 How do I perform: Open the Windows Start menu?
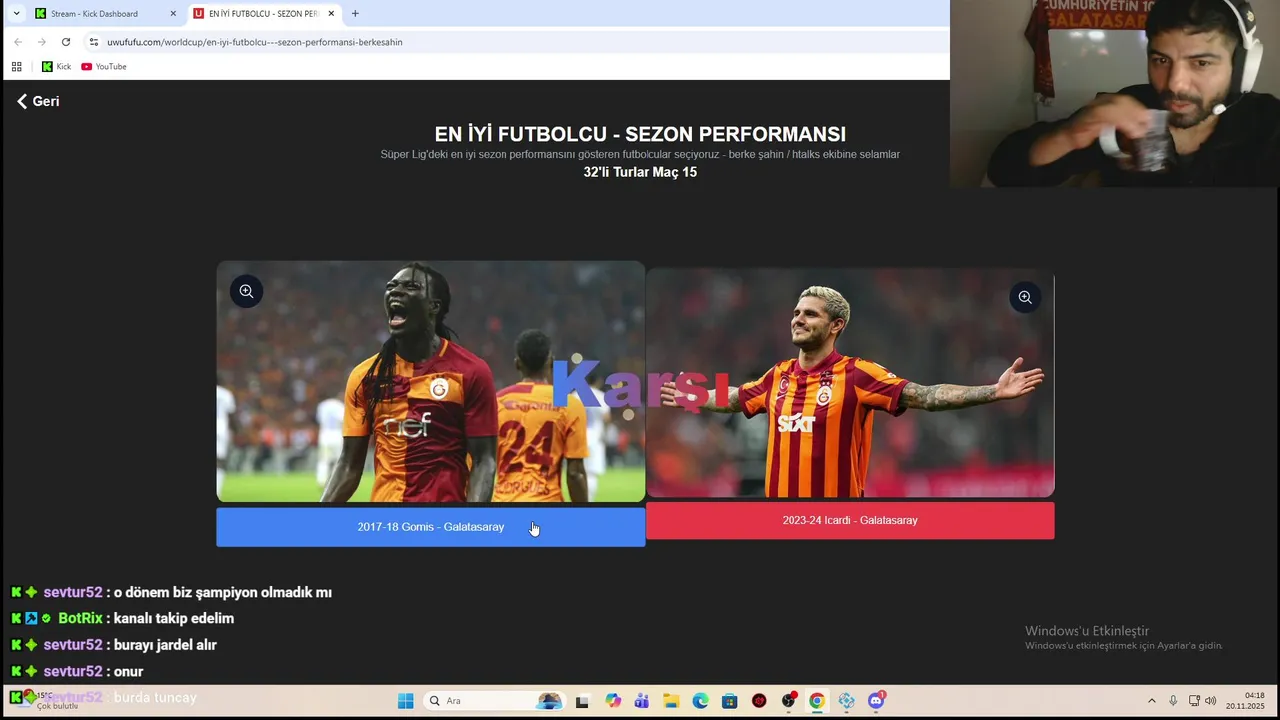click(405, 701)
